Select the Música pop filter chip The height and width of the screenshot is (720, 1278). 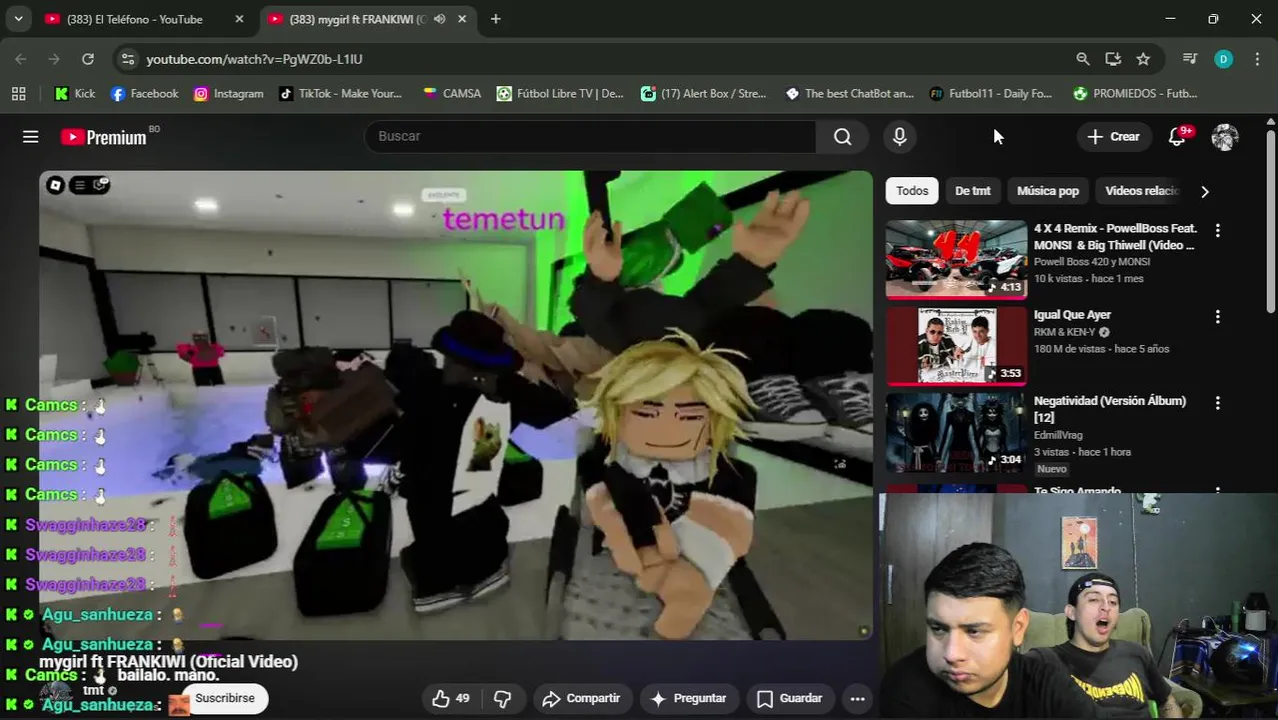tap(1048, 191)
